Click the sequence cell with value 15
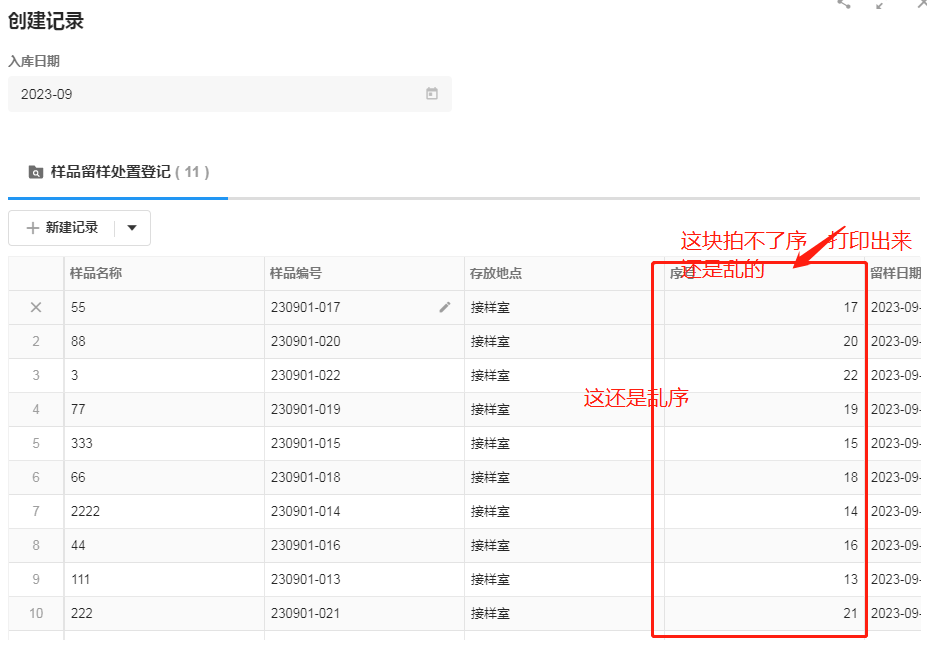The height and width of the screenshot is (646, 927). click(x=764, y=443)
